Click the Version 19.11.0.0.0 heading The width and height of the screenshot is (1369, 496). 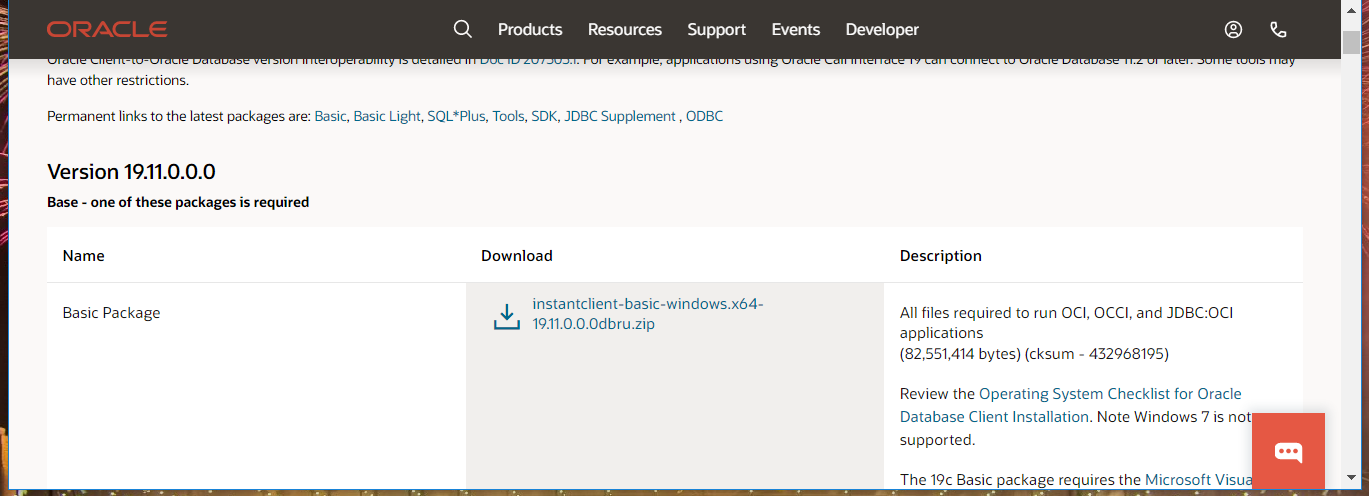pyautogui.click(x=131, y=171)
